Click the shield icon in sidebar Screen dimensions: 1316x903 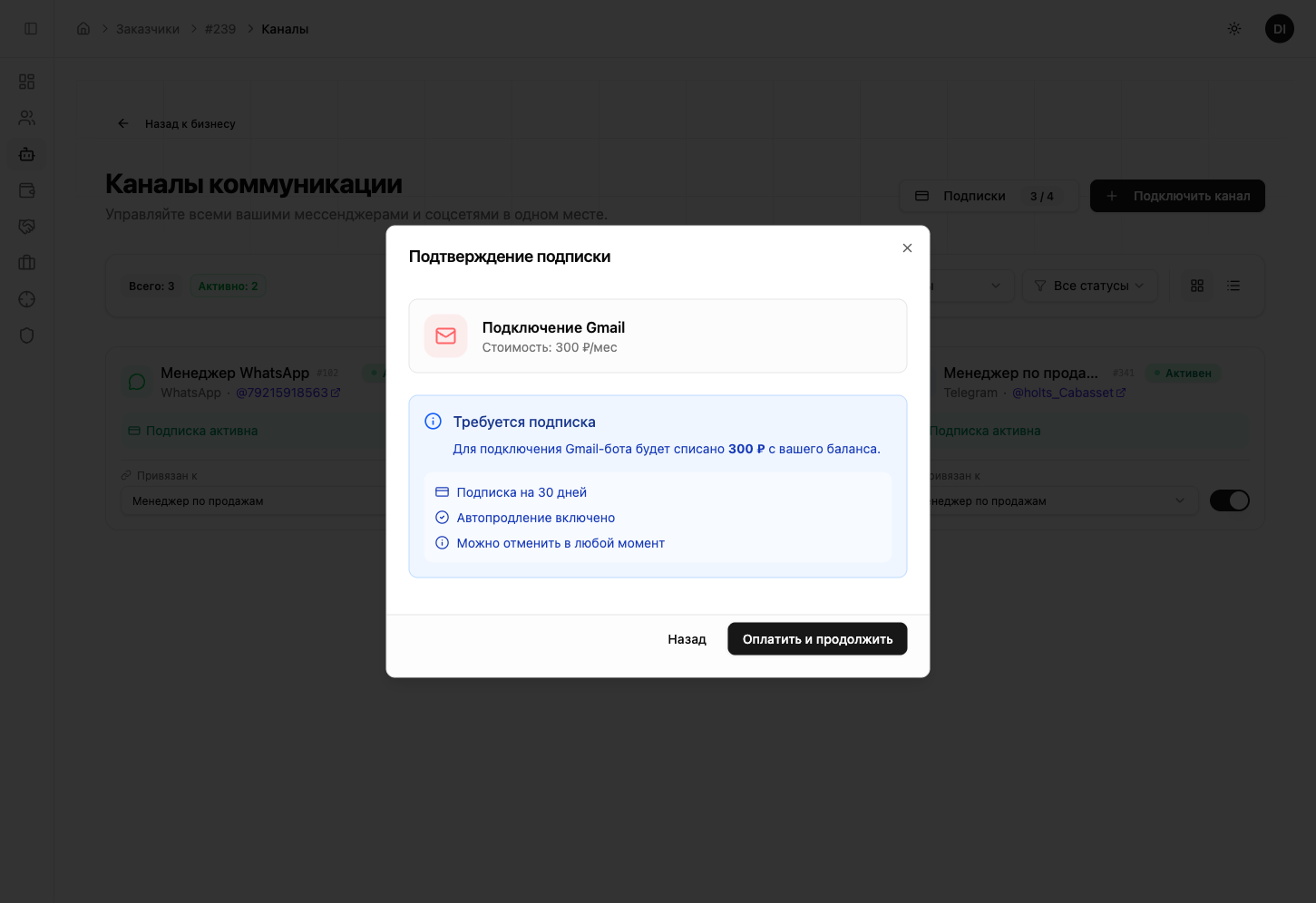[x=27, y=335]
